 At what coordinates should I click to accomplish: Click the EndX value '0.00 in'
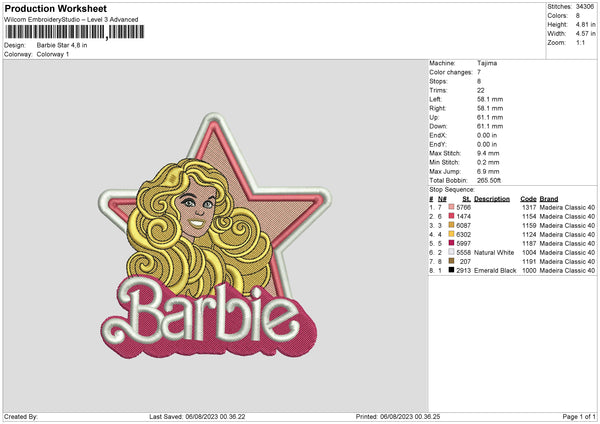[x=487, y=135]
